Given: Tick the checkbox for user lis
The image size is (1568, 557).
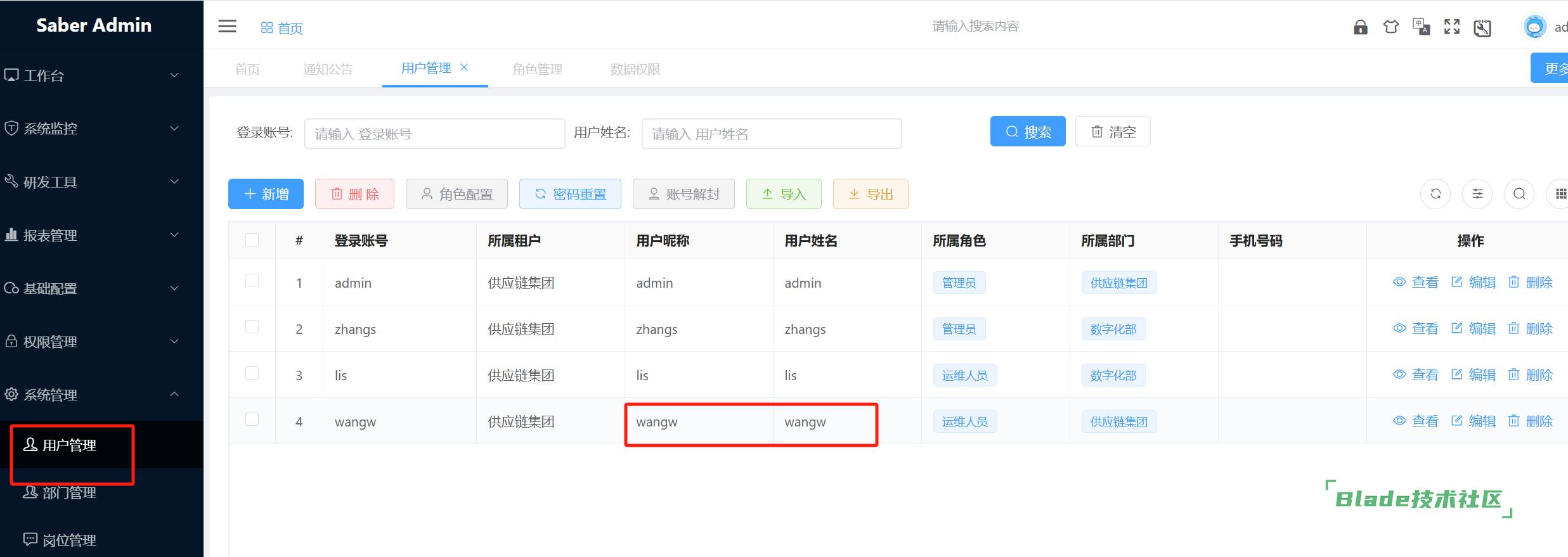Looking at the screenshot, I should 252,373.
